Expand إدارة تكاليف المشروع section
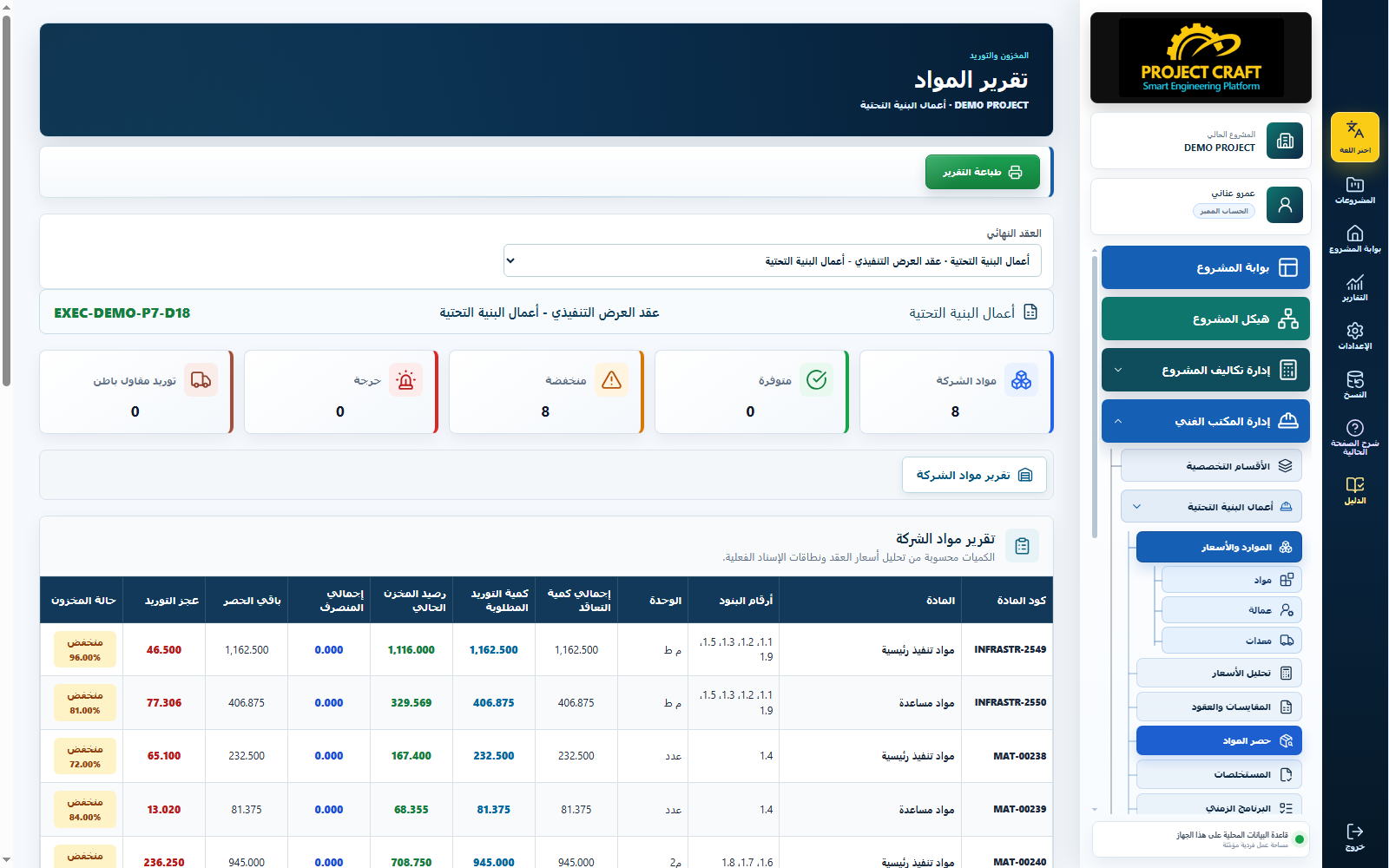The width and height of the screenshot is (1389, 868). coord(1206,371)
